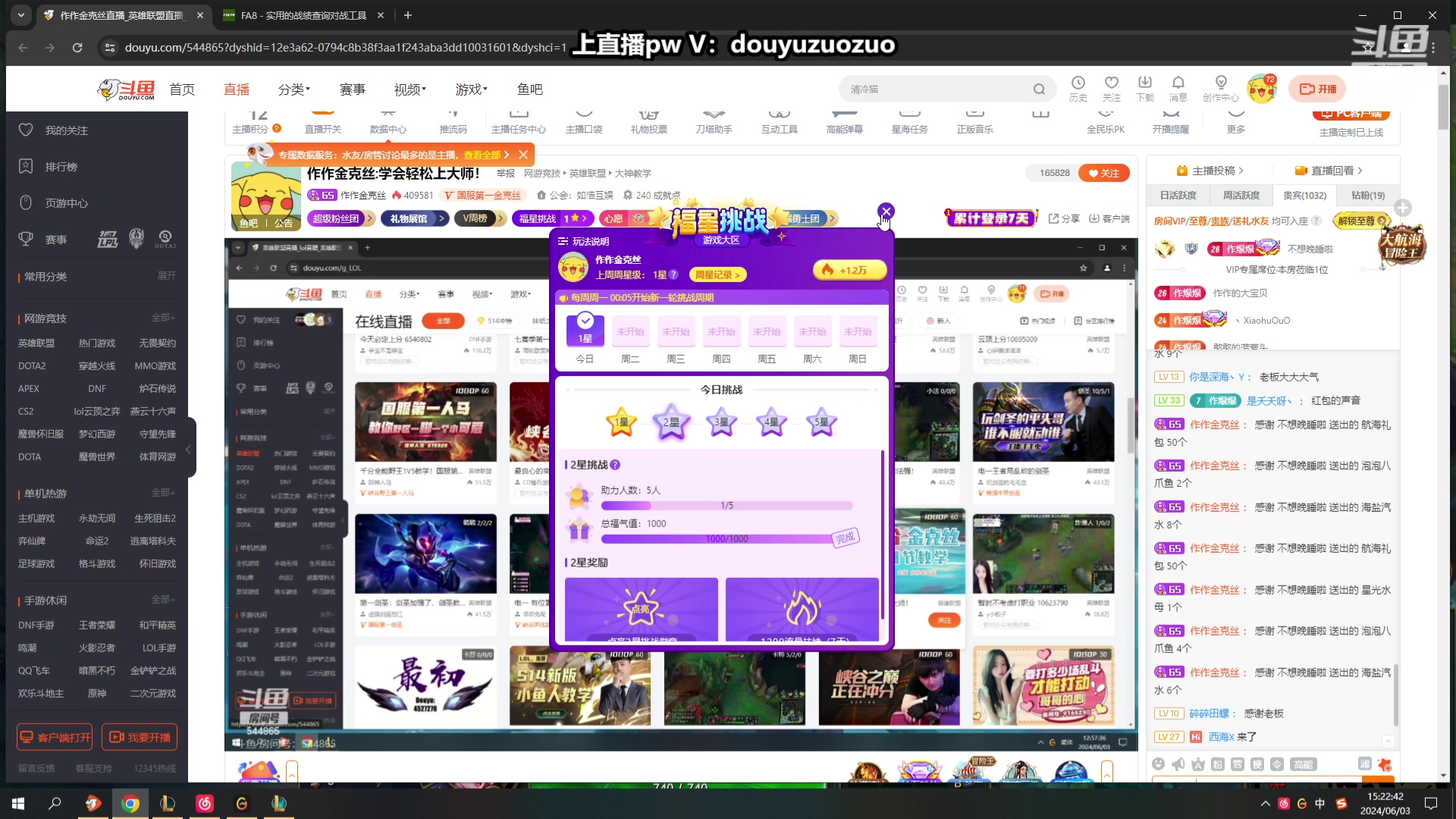Click the 清冷猫 search input field
Viewport: 1456px width, 819px height.
coord(937,89)
